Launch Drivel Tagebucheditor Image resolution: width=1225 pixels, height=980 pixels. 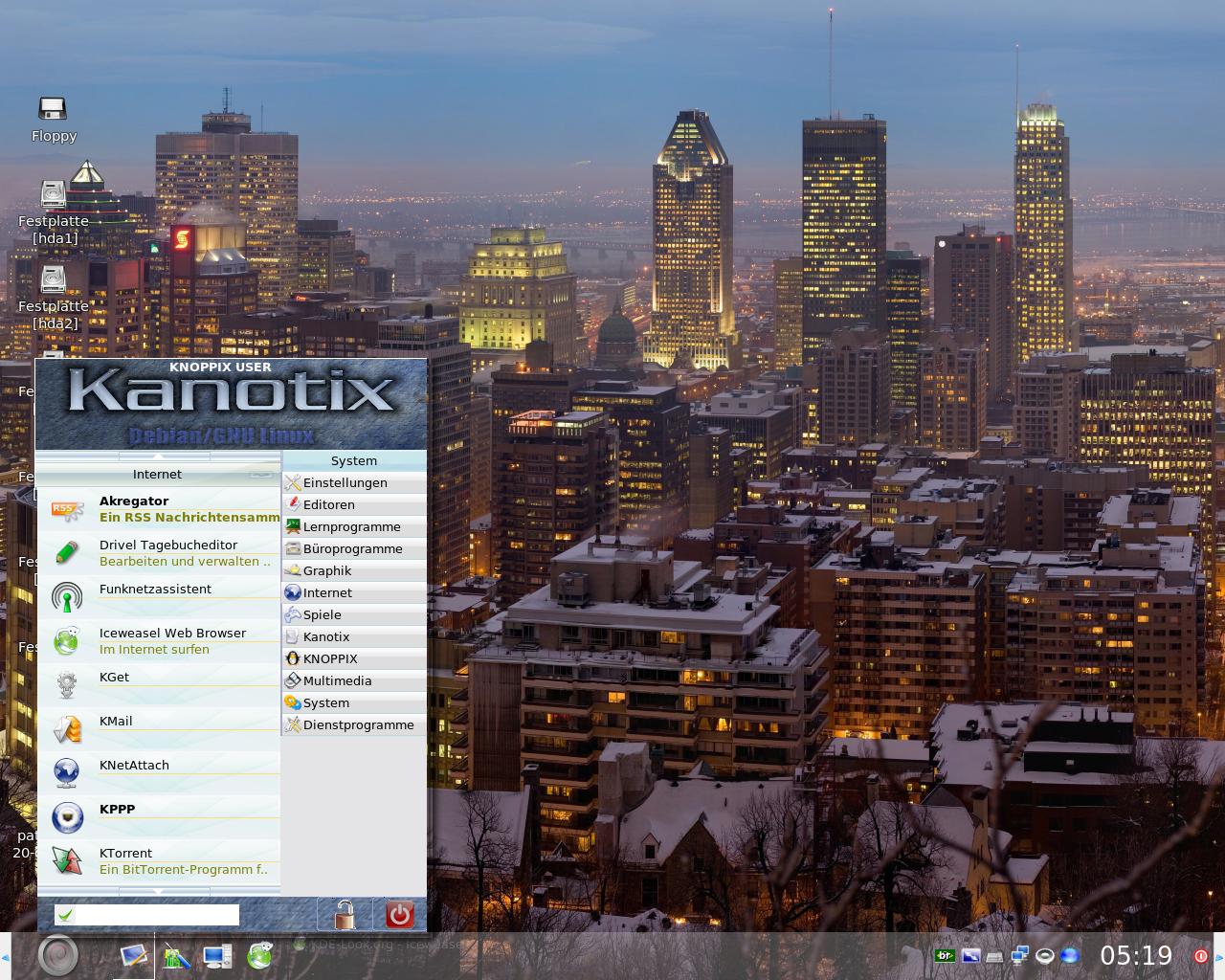[158, 553]
